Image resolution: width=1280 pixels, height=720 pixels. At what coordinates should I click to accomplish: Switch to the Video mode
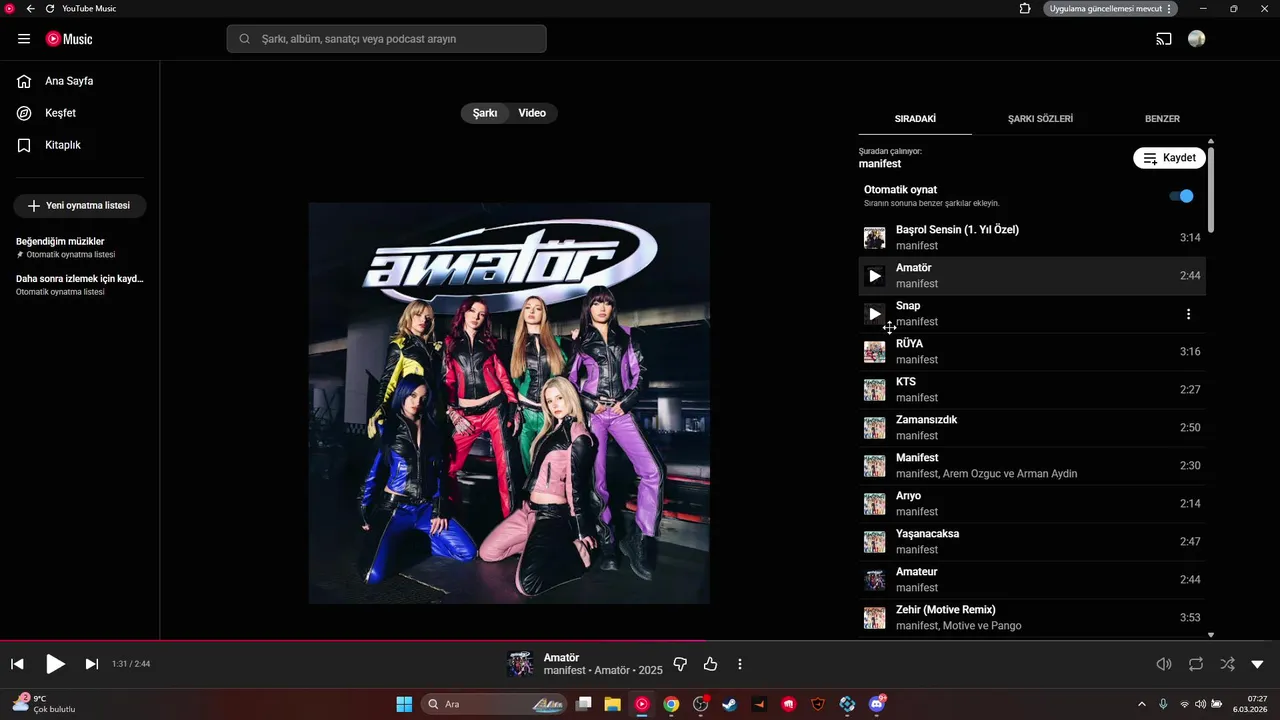tap(532, 113)
